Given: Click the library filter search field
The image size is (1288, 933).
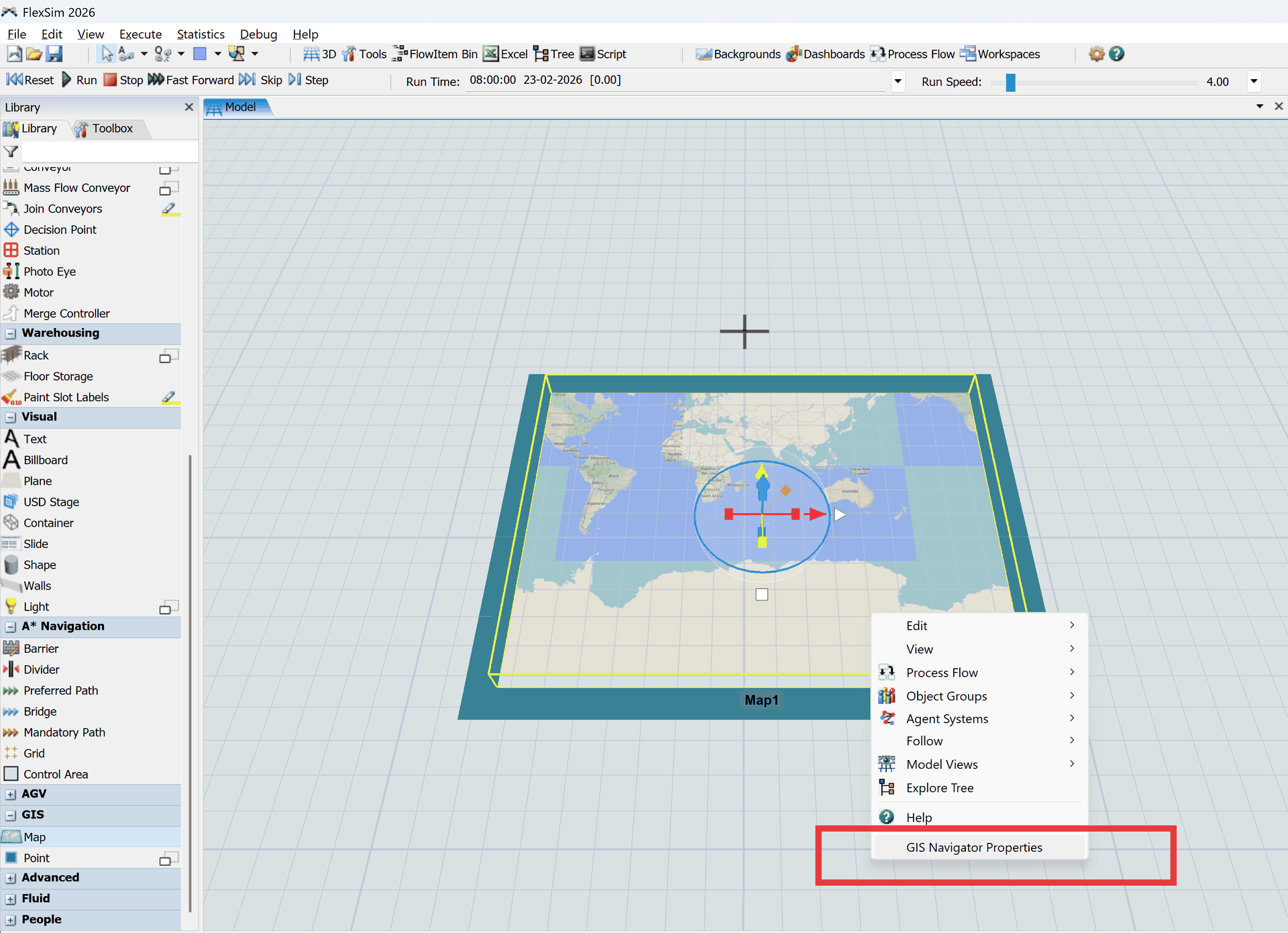Looking at the screenshot, I should coord(109,152).
